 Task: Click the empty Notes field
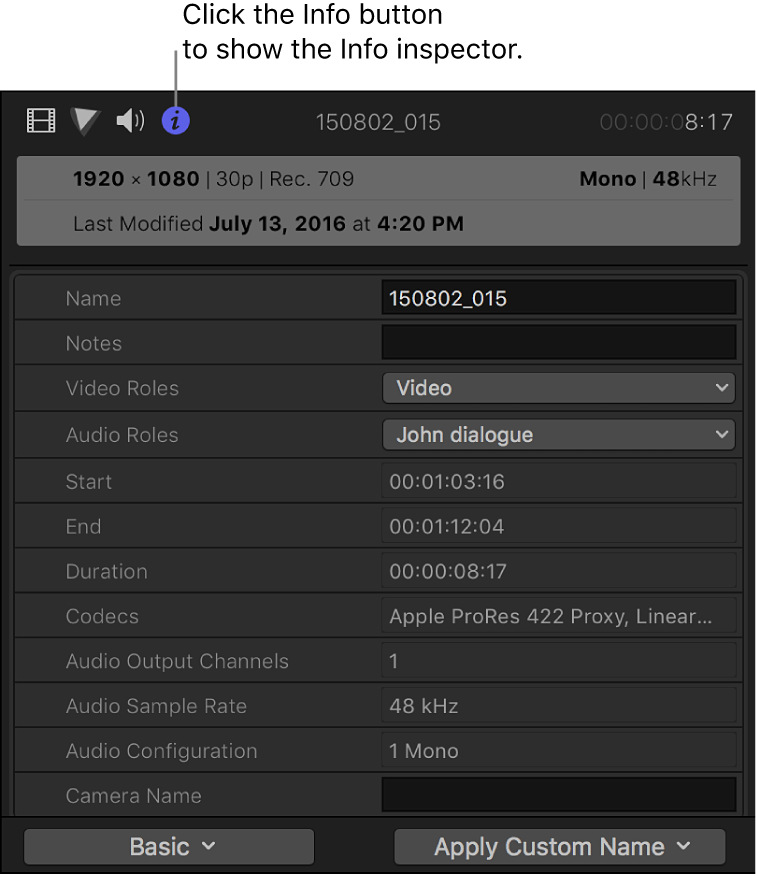(558, 342)
